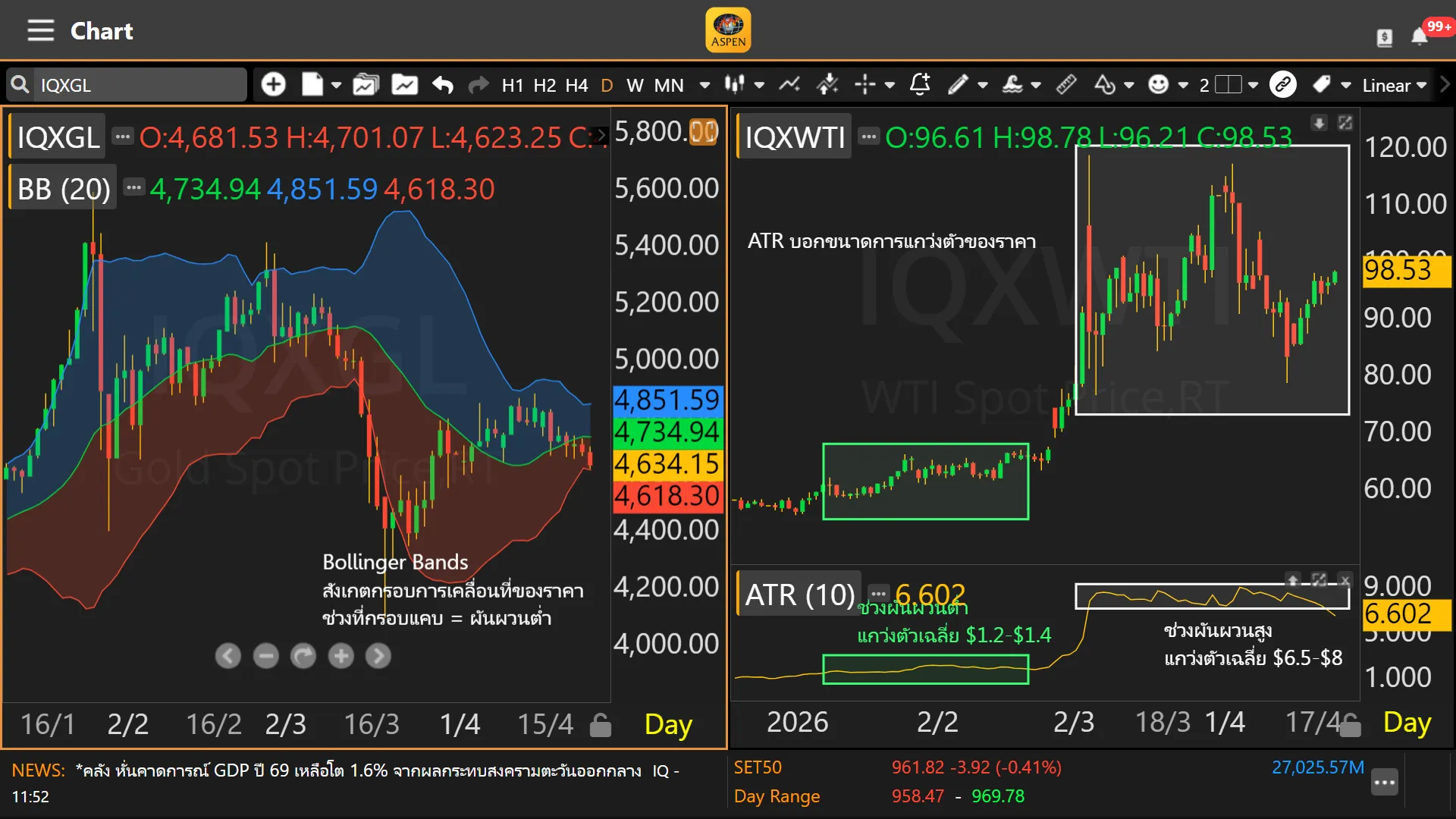Screen dimensions: 1456x819
Task: Open the indicator line icon
Action: click(x=789, y=84)
